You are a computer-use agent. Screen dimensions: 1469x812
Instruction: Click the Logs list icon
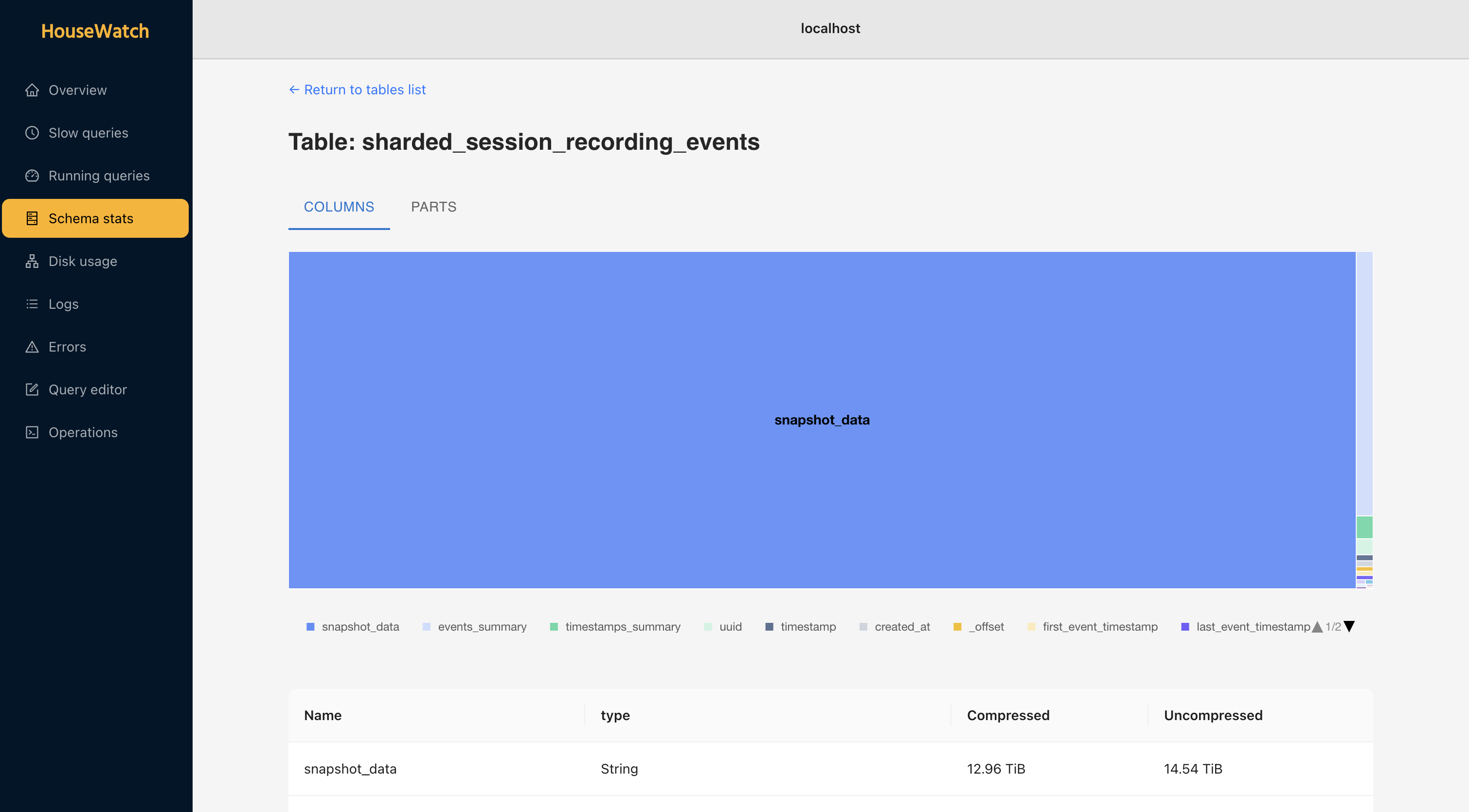(x=32, y=304)
